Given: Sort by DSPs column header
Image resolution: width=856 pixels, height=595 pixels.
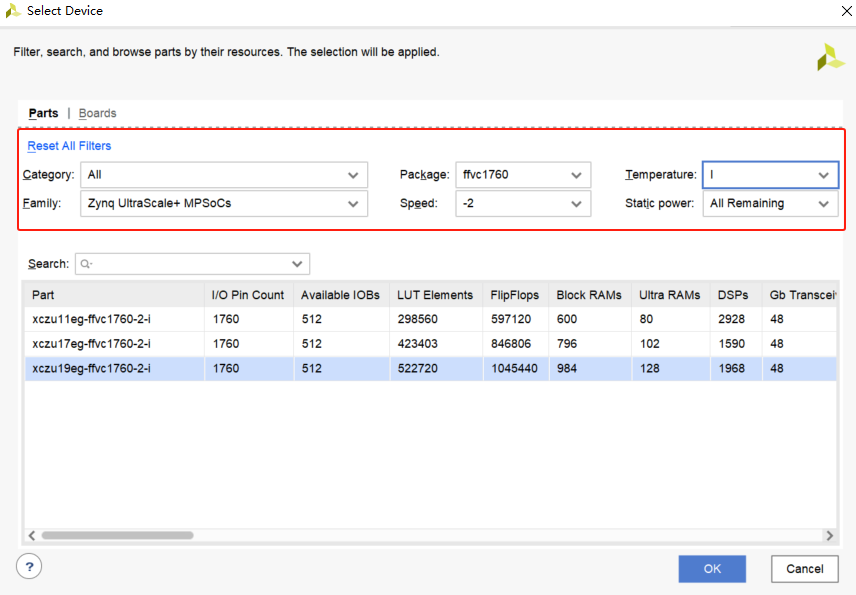Looking at the screenshot, I should coord(735,295).
